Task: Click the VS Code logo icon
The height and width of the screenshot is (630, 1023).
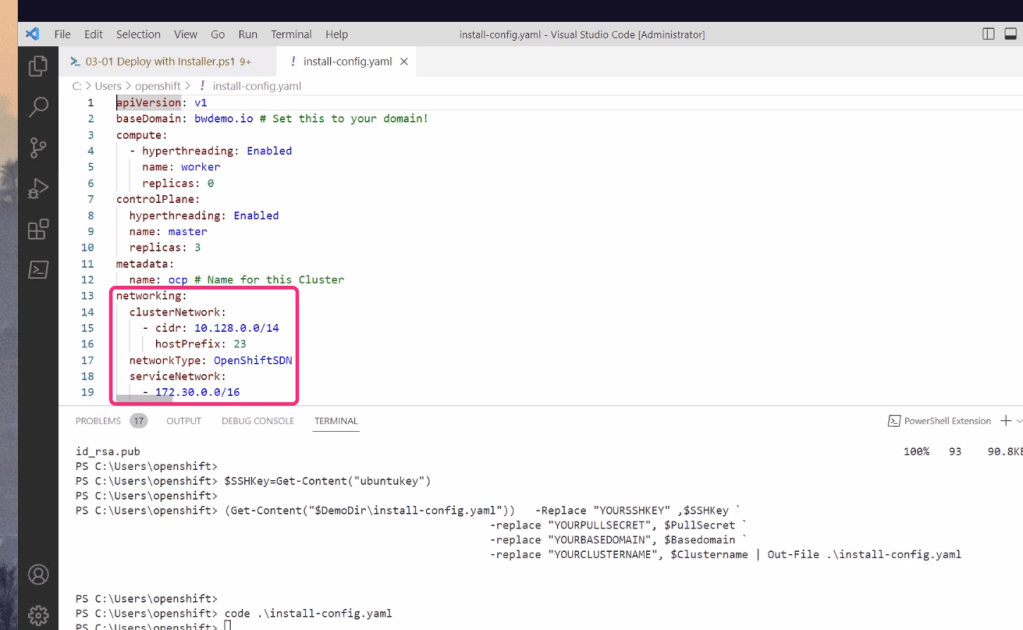Action: [x=32, y=34]
